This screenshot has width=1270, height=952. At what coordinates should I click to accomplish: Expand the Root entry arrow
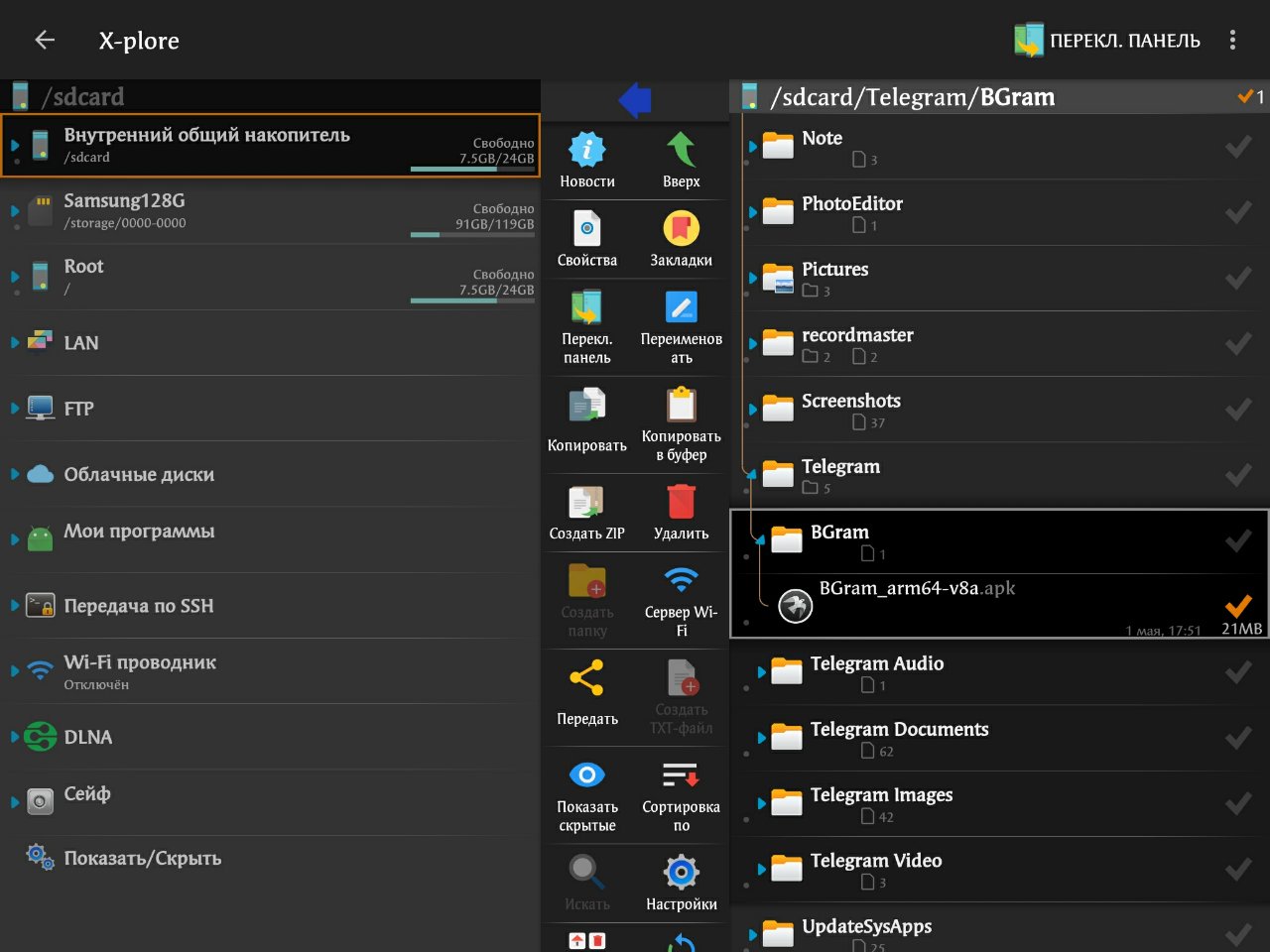click(x=15, y=276)
